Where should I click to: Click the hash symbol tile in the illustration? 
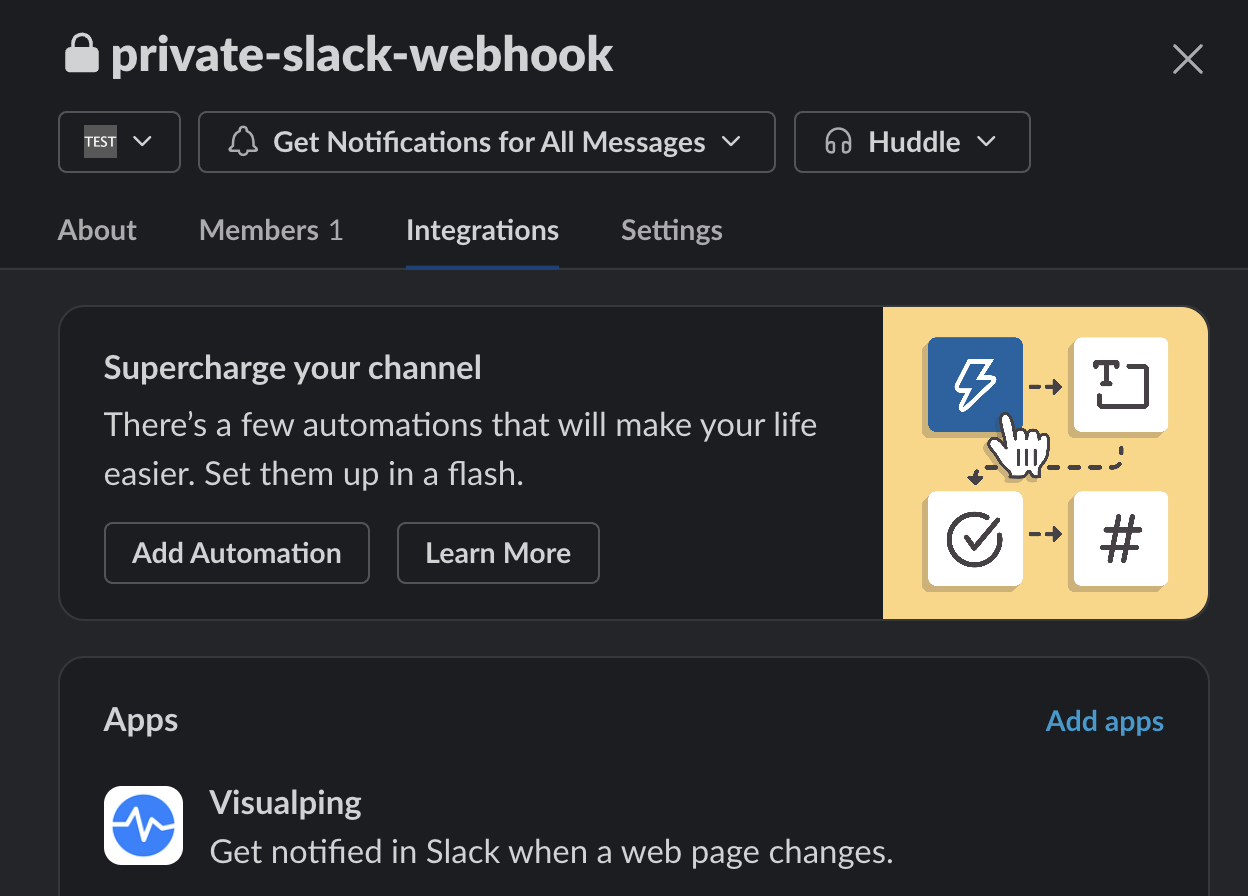click(1120, 539)
